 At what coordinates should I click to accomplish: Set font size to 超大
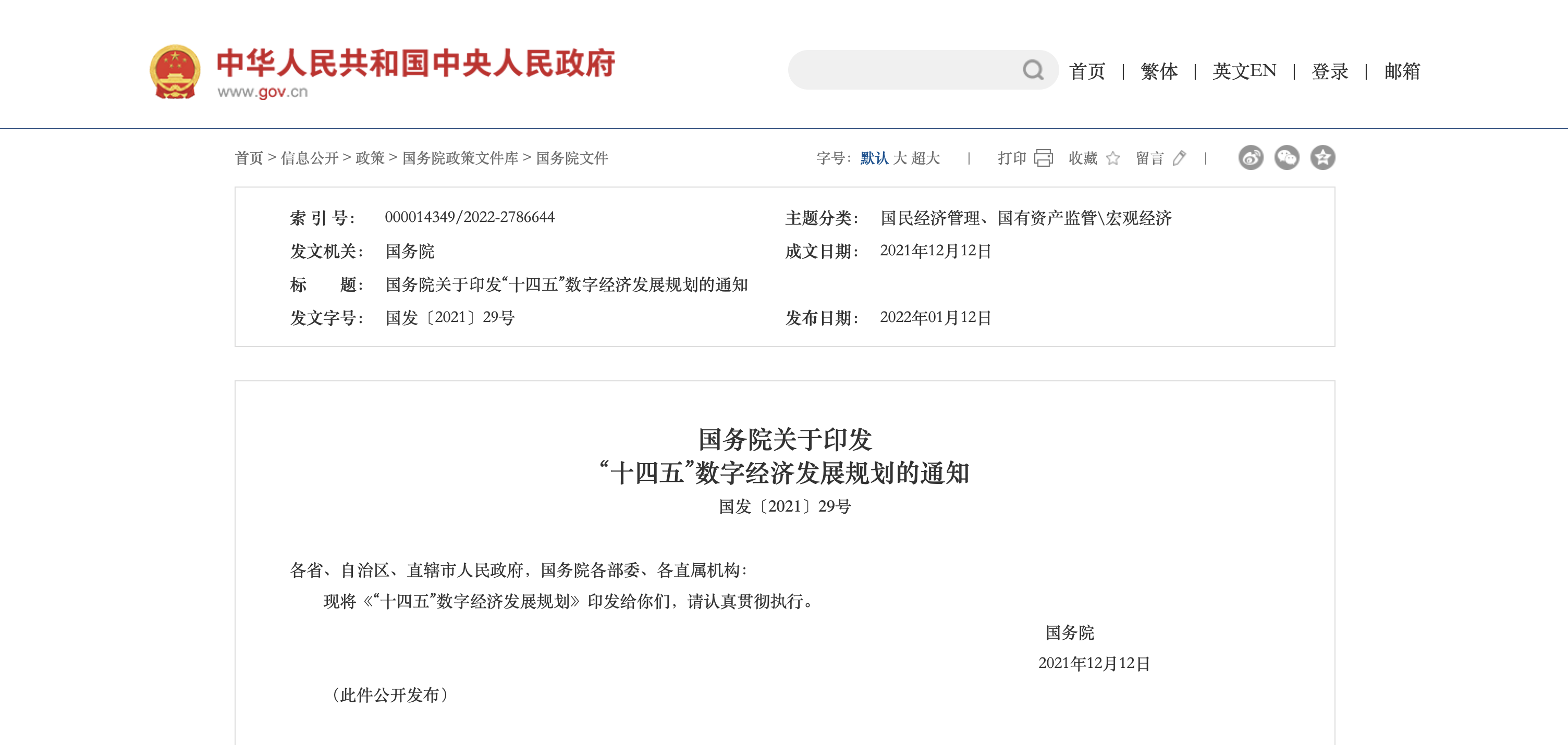(925, 158)
